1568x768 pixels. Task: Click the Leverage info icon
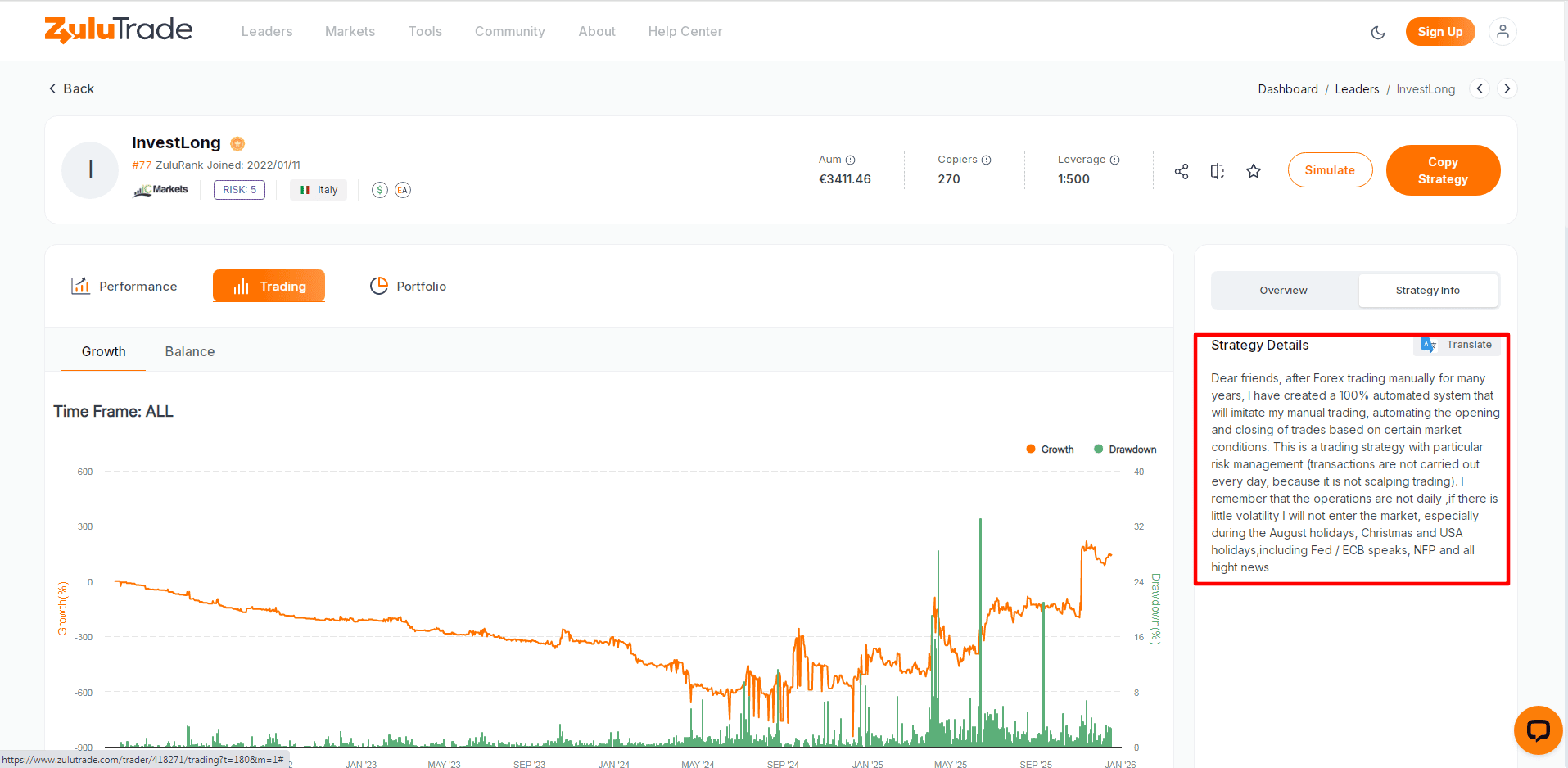(1114, 160)
